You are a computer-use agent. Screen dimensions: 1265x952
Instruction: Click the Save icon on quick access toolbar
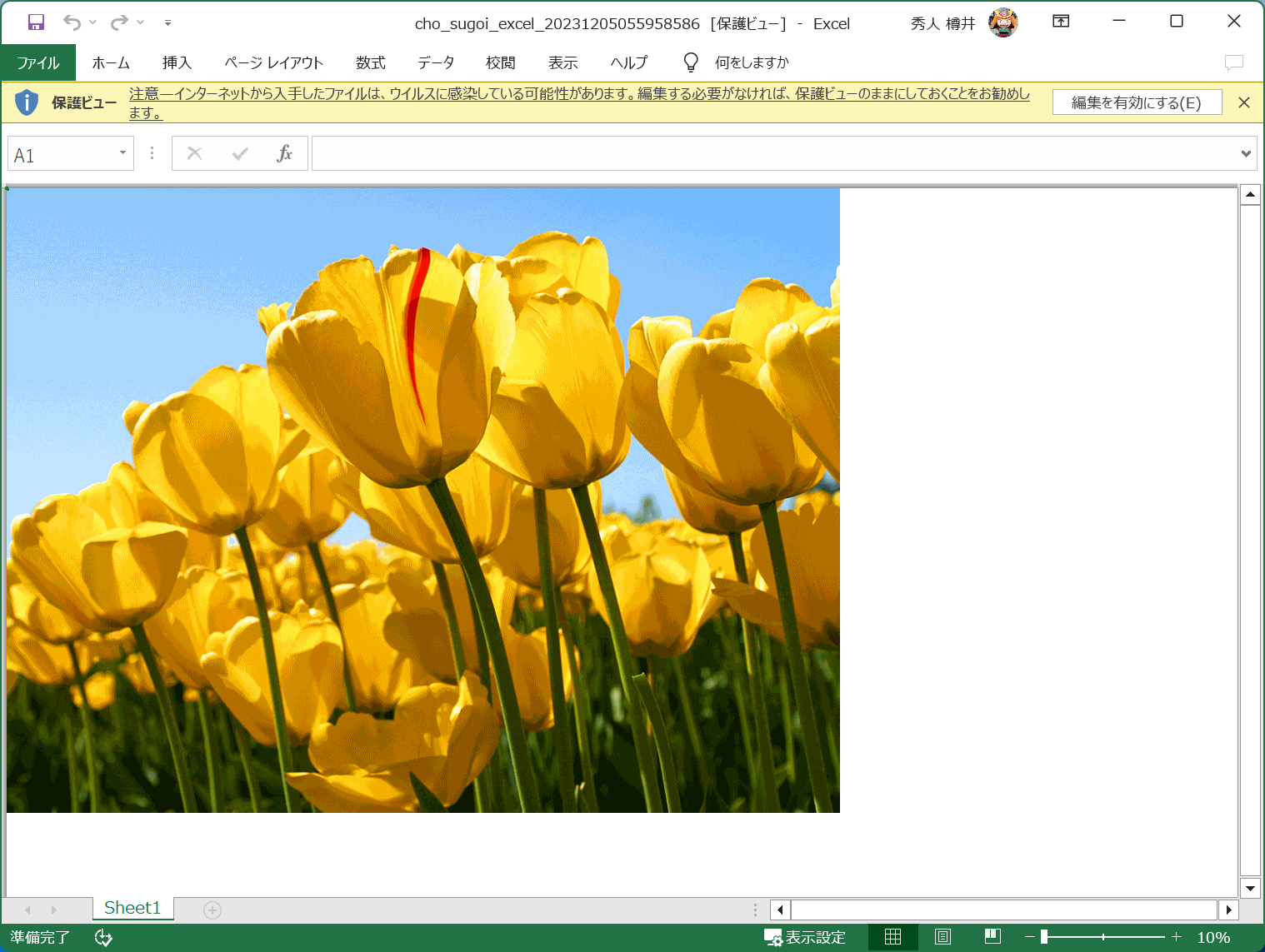(x=35, y=22)
